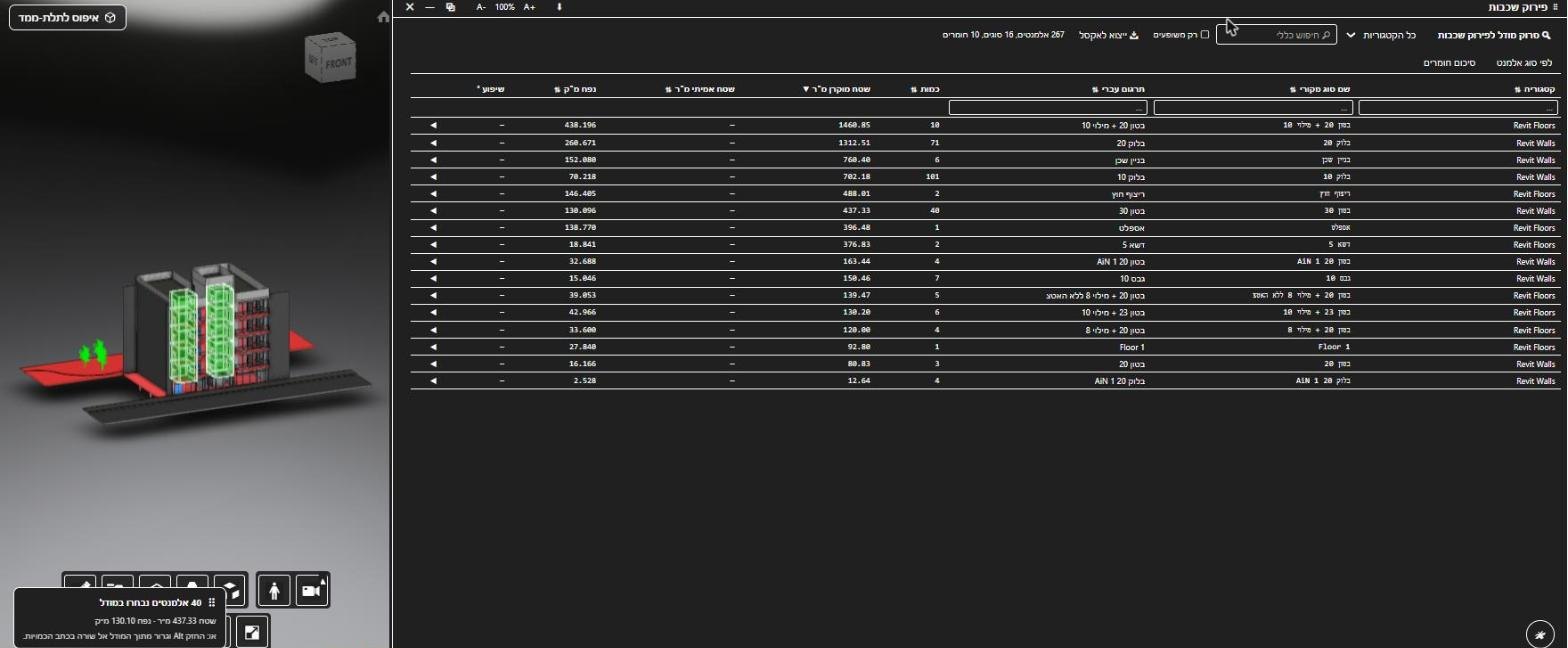Click the grip icon in the selection tooltip
This screenshot has width=1568, height=648.
(x=212, y=603)
